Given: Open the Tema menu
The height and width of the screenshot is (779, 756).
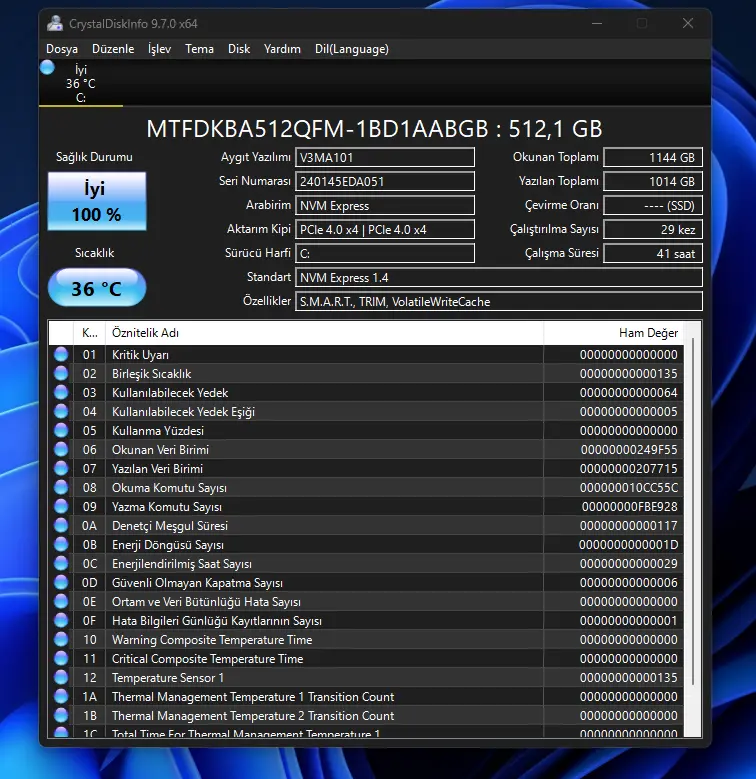Looking at the screenshot, I should 199,49.
